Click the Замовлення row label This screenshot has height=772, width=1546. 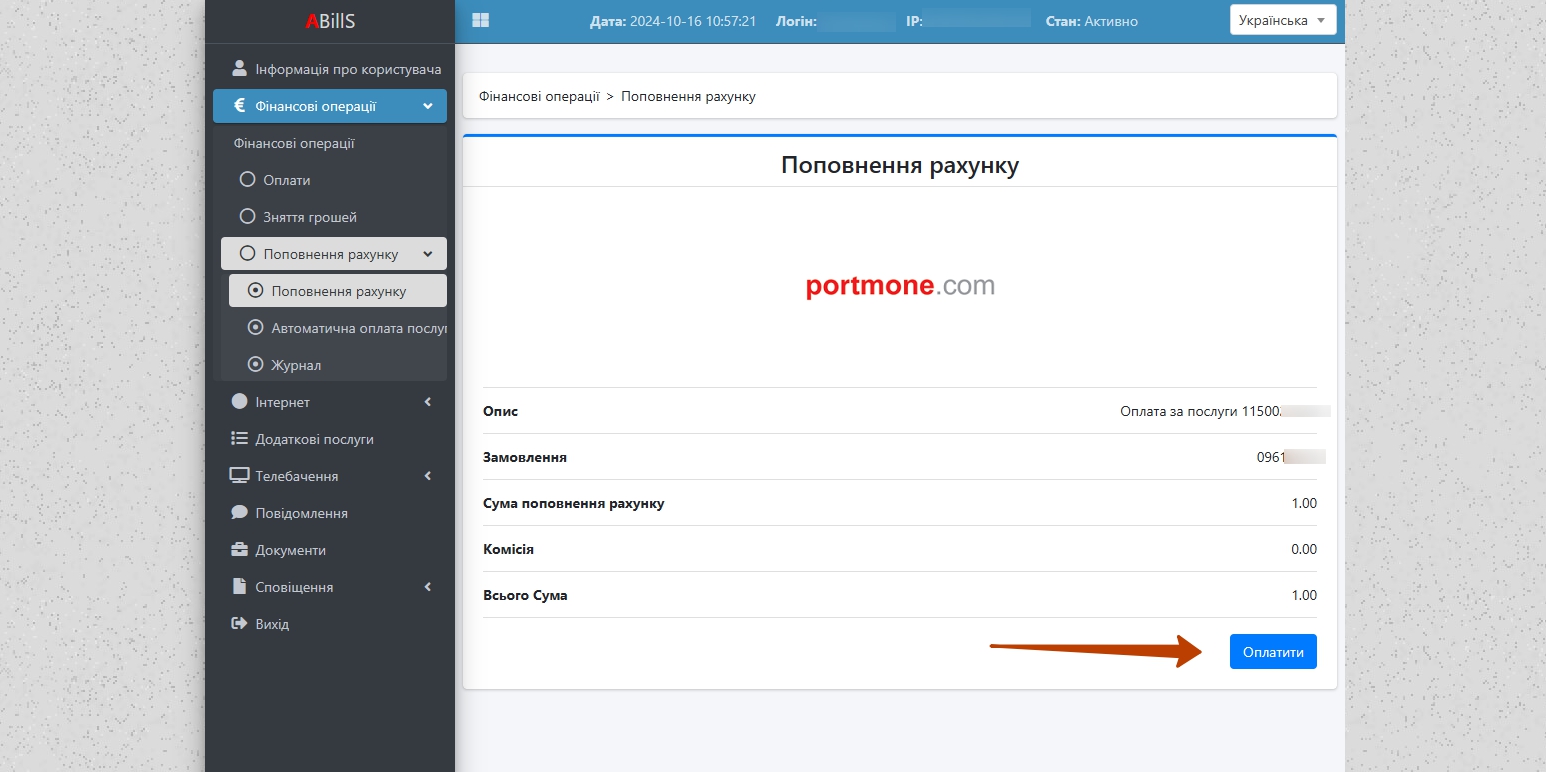(x=525, y=457)
